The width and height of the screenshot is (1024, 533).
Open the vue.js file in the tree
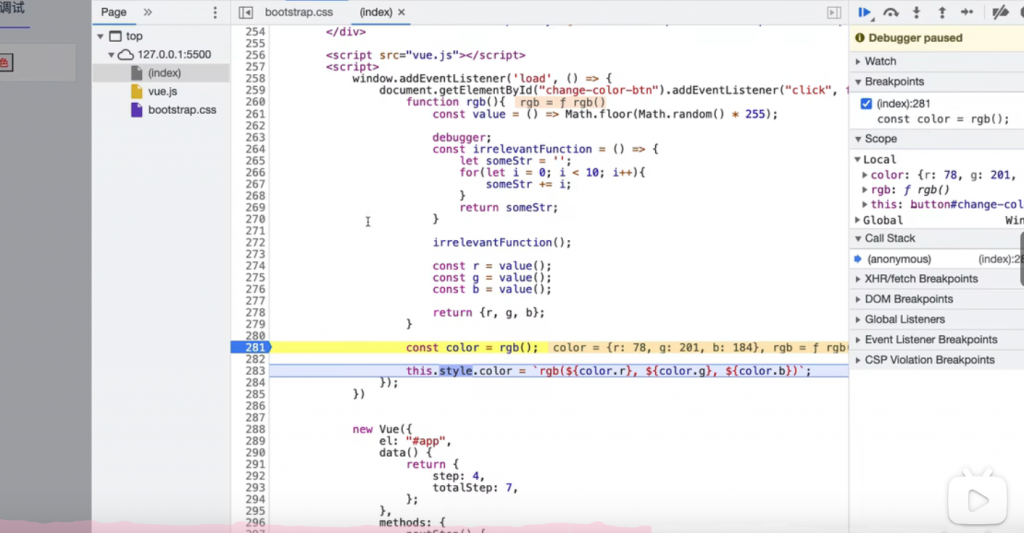click(x=163, y=91)
